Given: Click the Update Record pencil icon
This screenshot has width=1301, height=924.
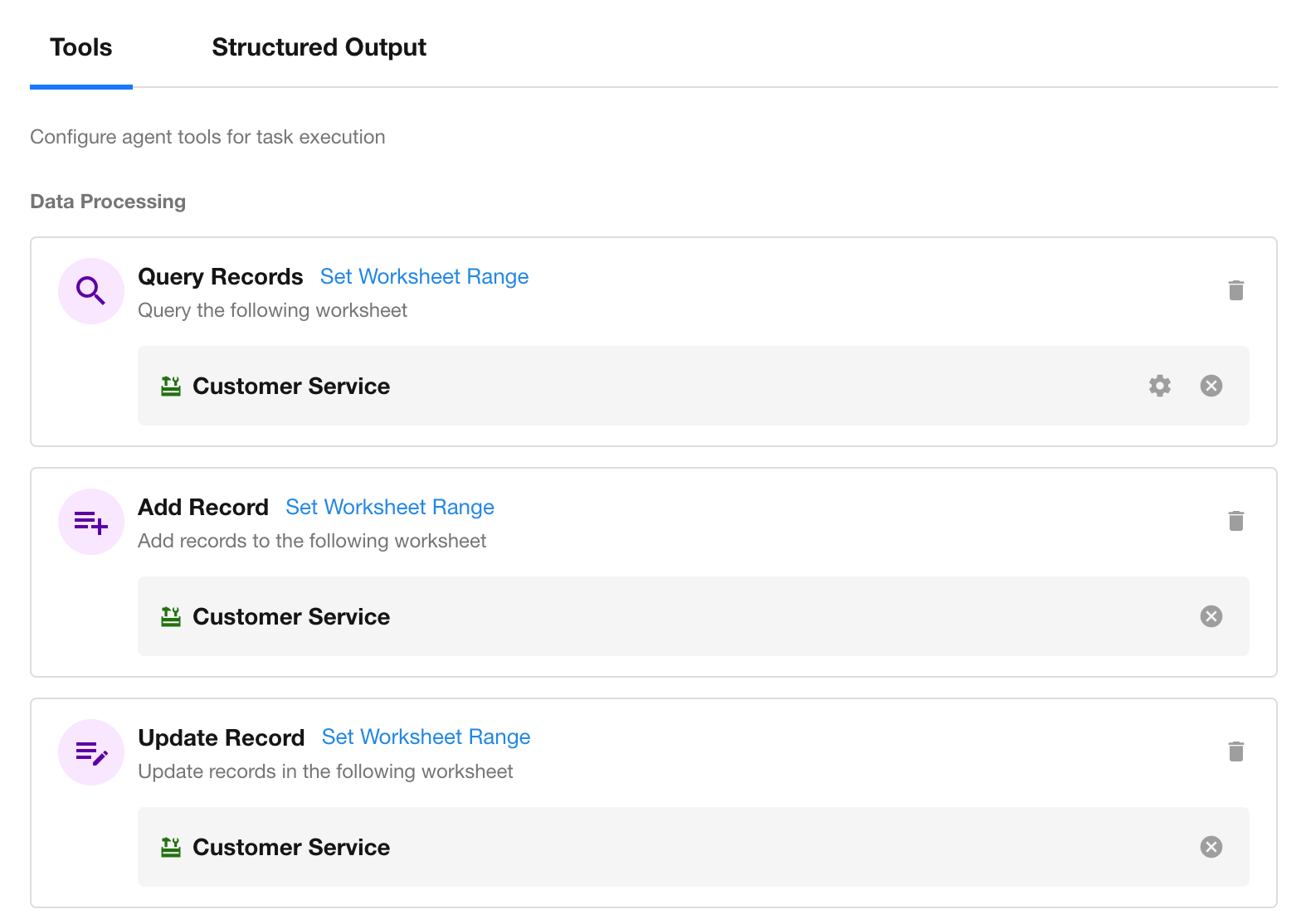Looking at the screenshot, I should pos(90,752).
